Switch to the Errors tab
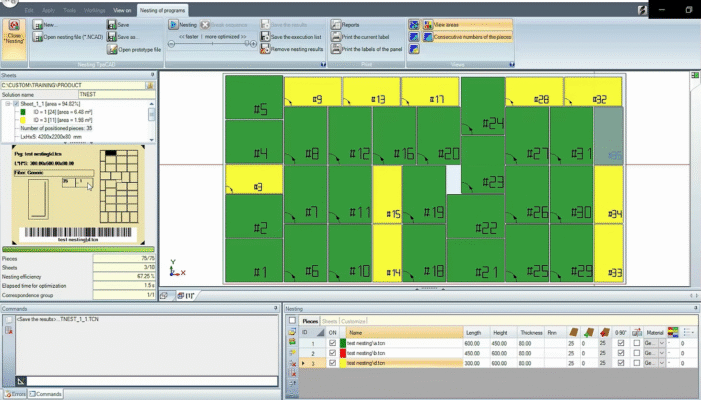 tap(15, 395)
